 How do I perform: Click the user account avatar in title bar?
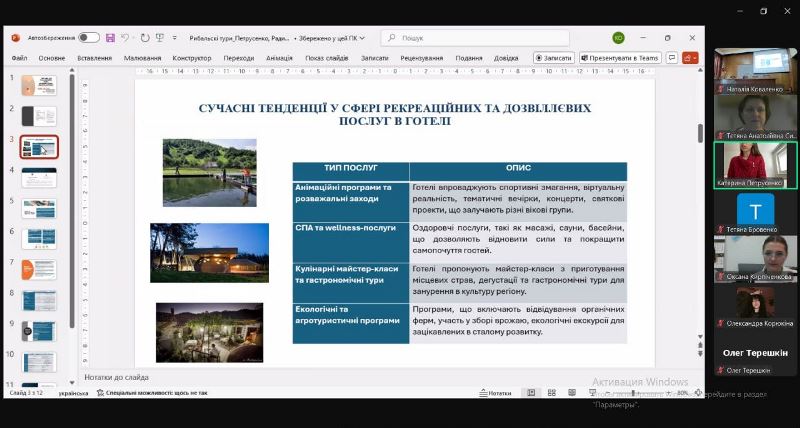click(618, 38)
